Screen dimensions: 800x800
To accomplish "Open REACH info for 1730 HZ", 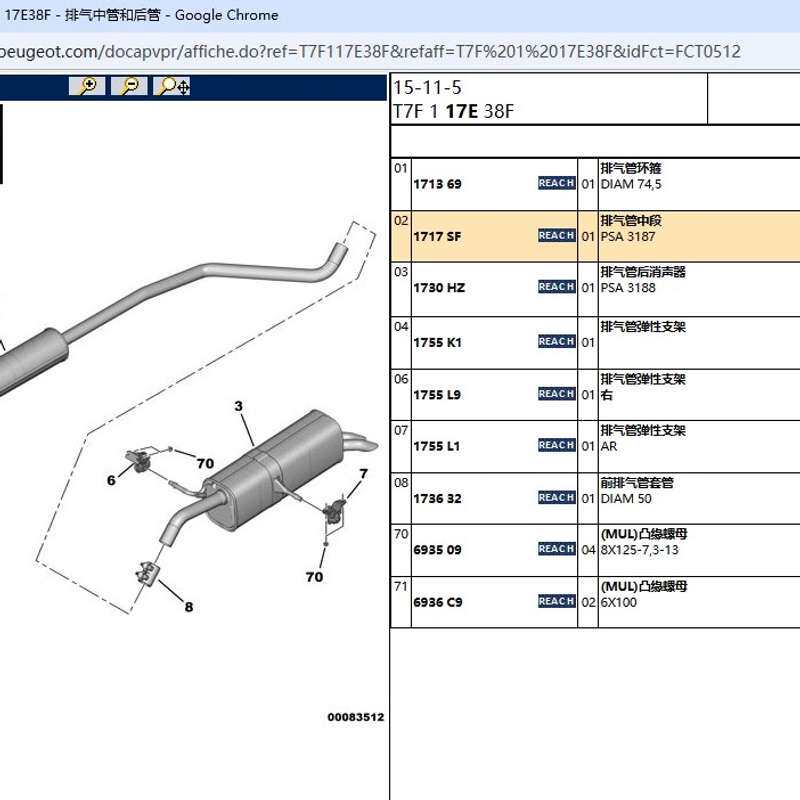I will click(x=557, y=287).
